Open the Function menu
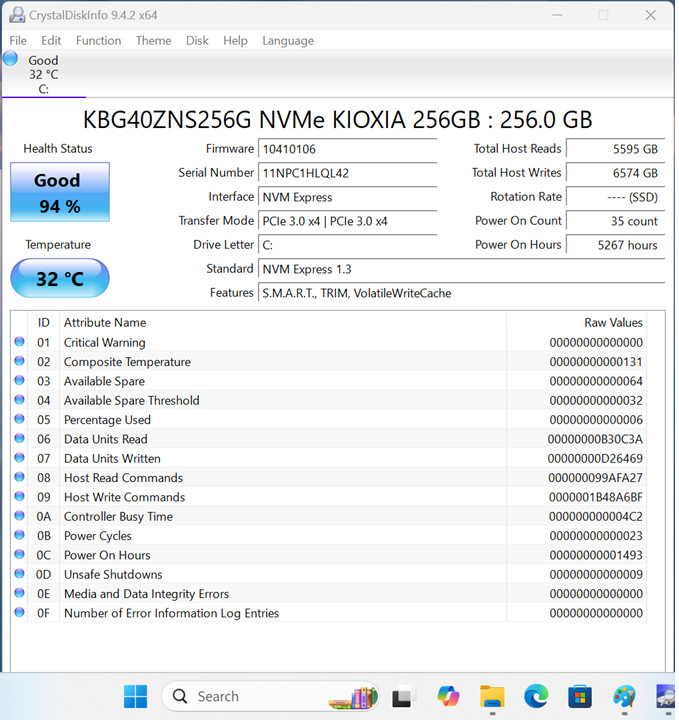The width and height of the screenshot is (679, 720). click(98, 40)
